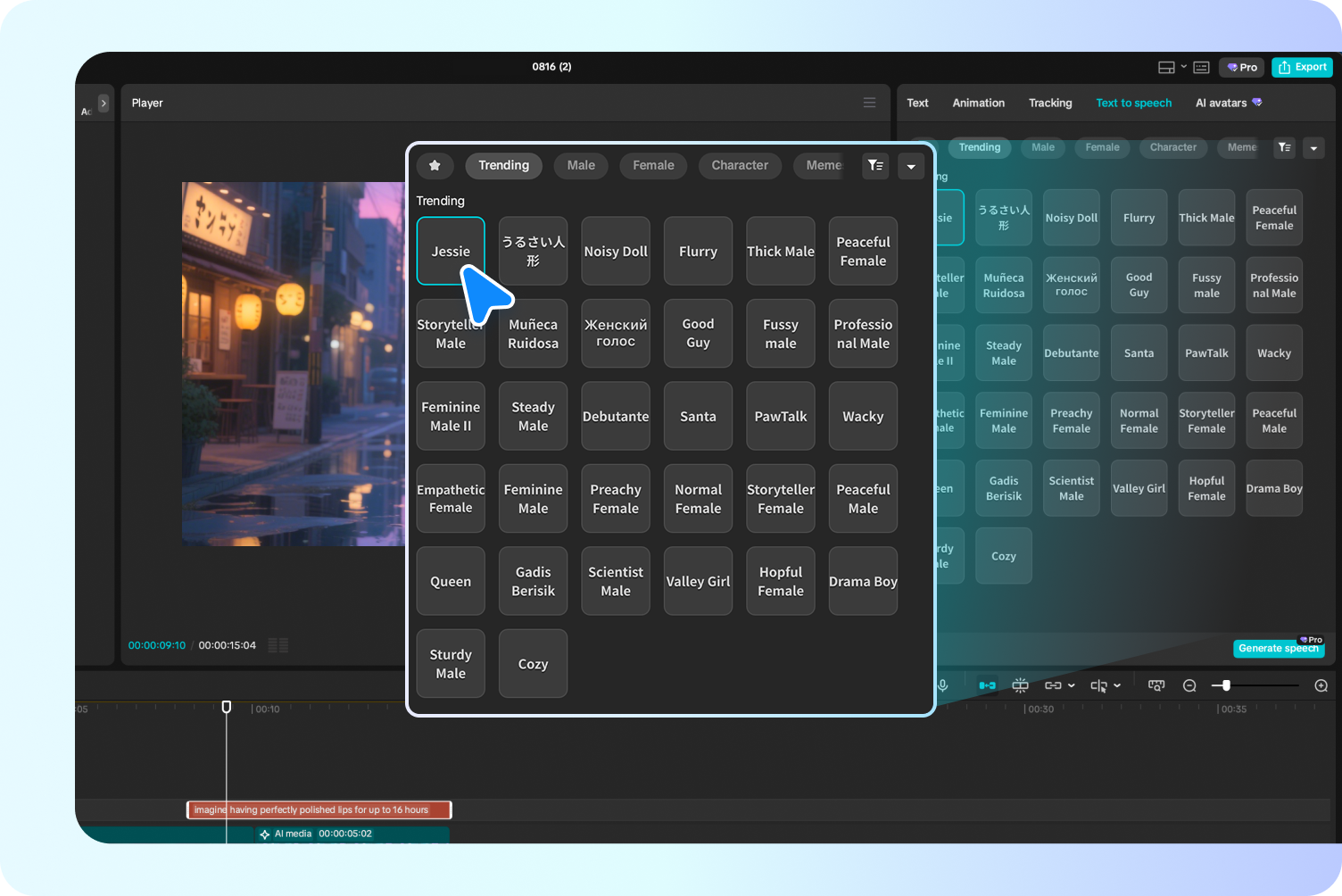Expand the voice categories overflow chevron

tap(911, 166)
